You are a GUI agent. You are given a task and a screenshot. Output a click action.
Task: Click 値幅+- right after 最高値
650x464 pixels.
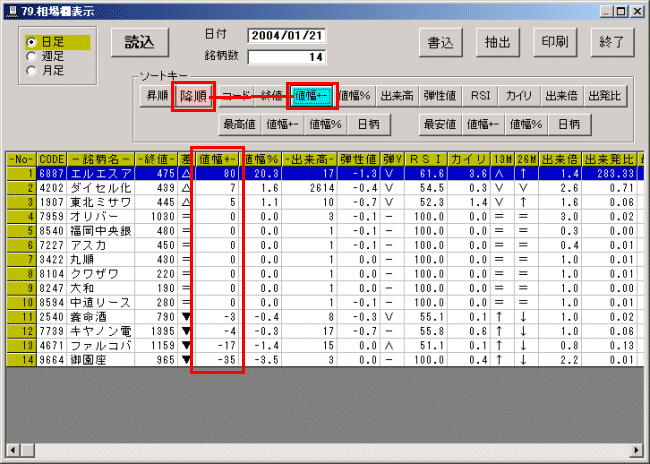[x=283, y=124]
